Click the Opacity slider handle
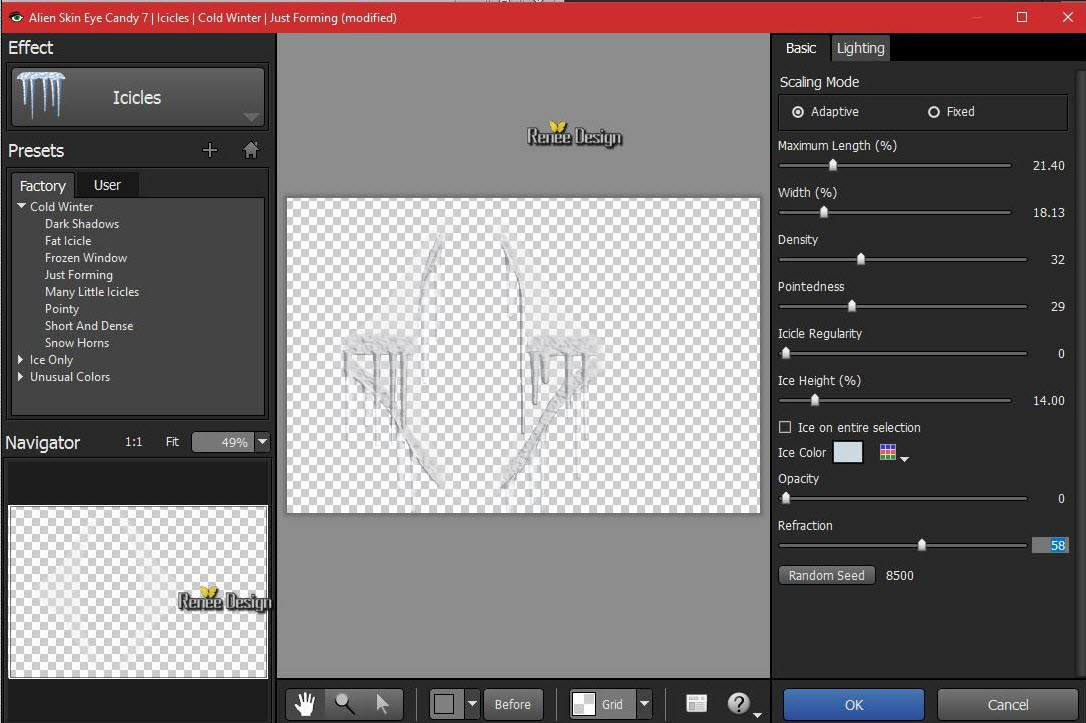1086x723 pixels. (785, 498)
